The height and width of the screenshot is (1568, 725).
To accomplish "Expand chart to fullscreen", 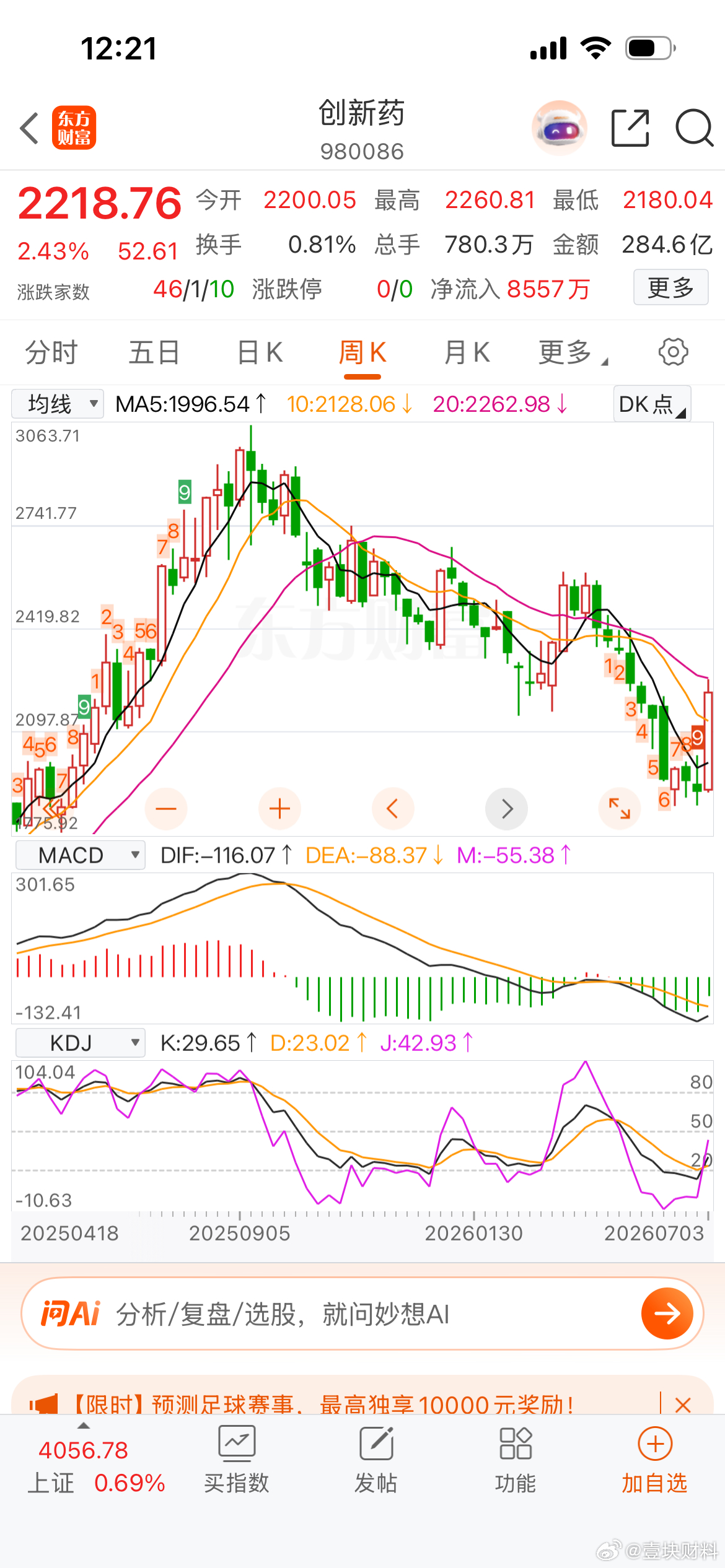I will point(620,808).
